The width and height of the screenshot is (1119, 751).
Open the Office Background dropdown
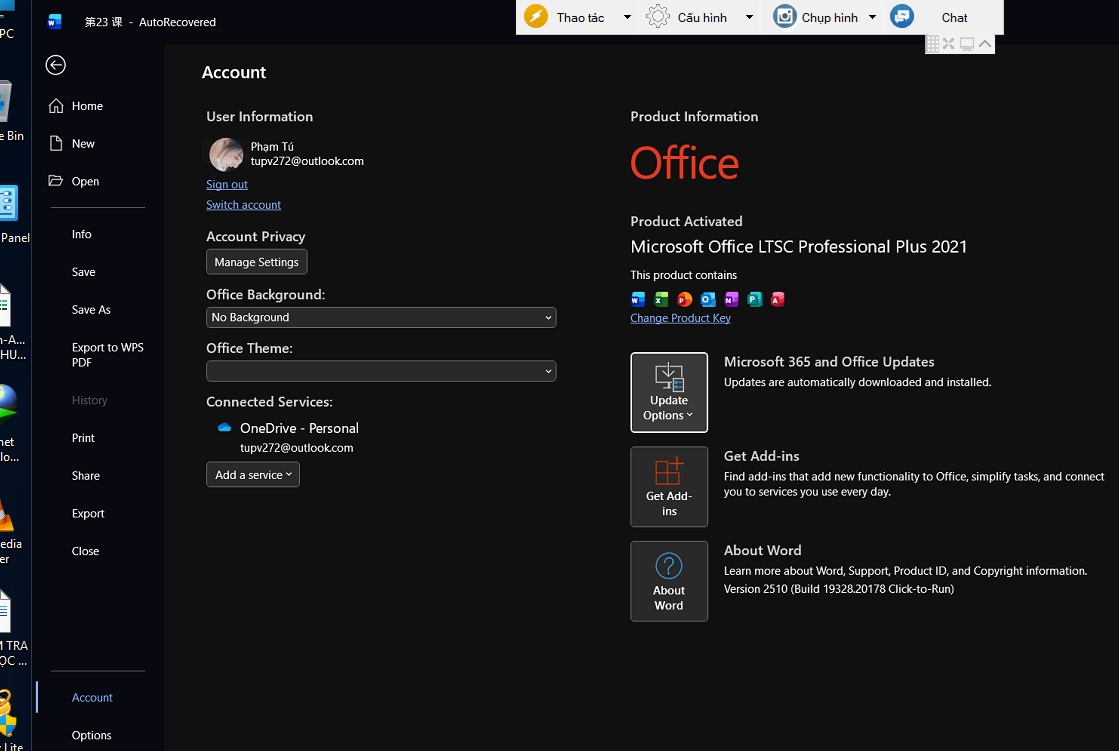(x=381, y=317)
